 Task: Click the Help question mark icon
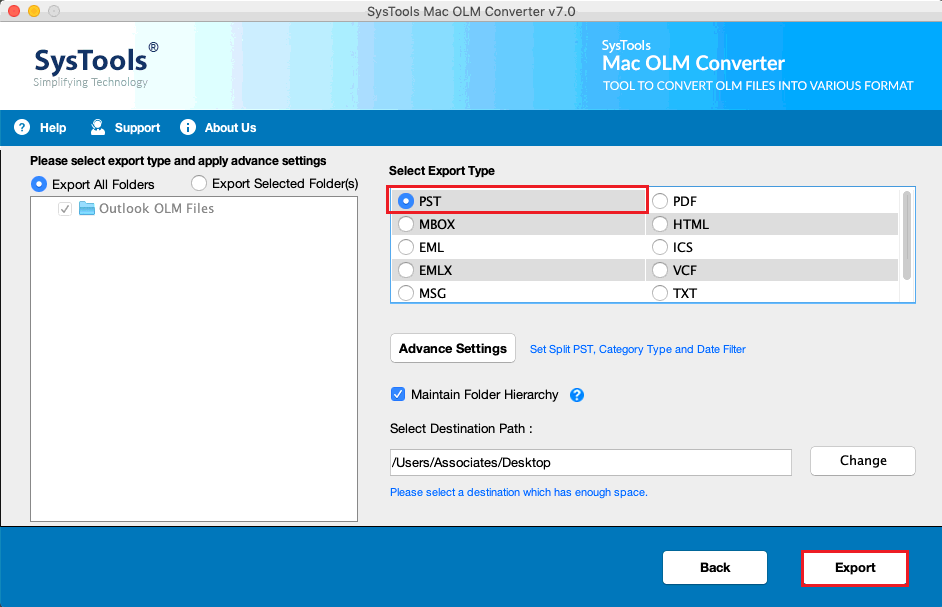tap(22, 127)
